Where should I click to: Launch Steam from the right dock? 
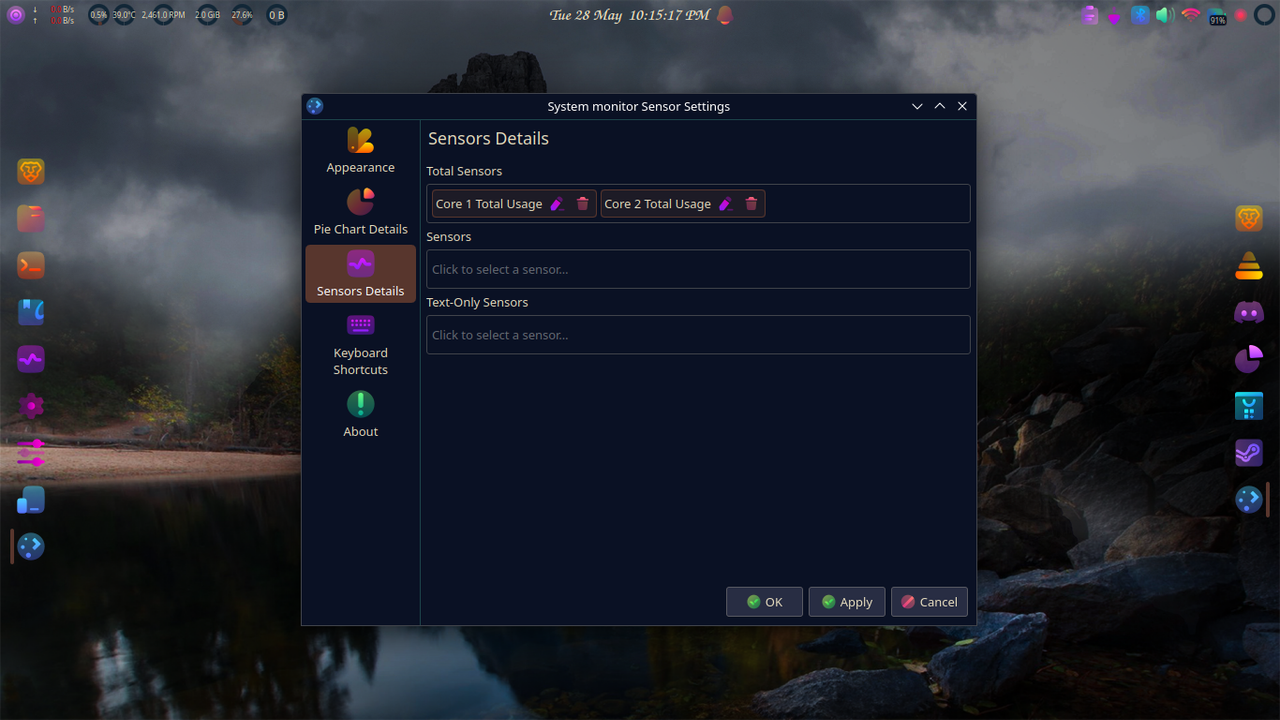coord(1249,453)
